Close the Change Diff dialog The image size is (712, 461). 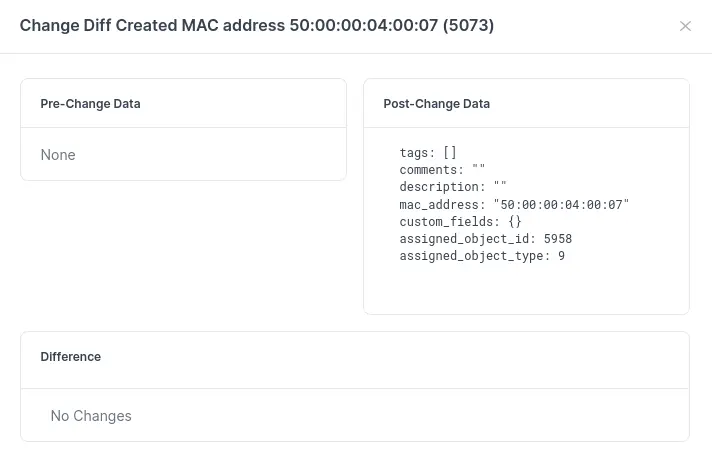685,26
